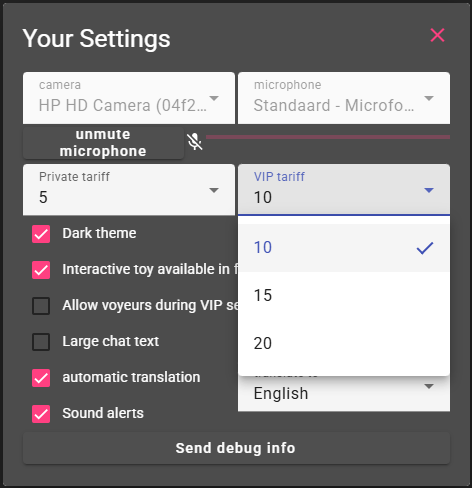Enable the Large chat text checkbox
472x488 pixels.
coord(41,342)
